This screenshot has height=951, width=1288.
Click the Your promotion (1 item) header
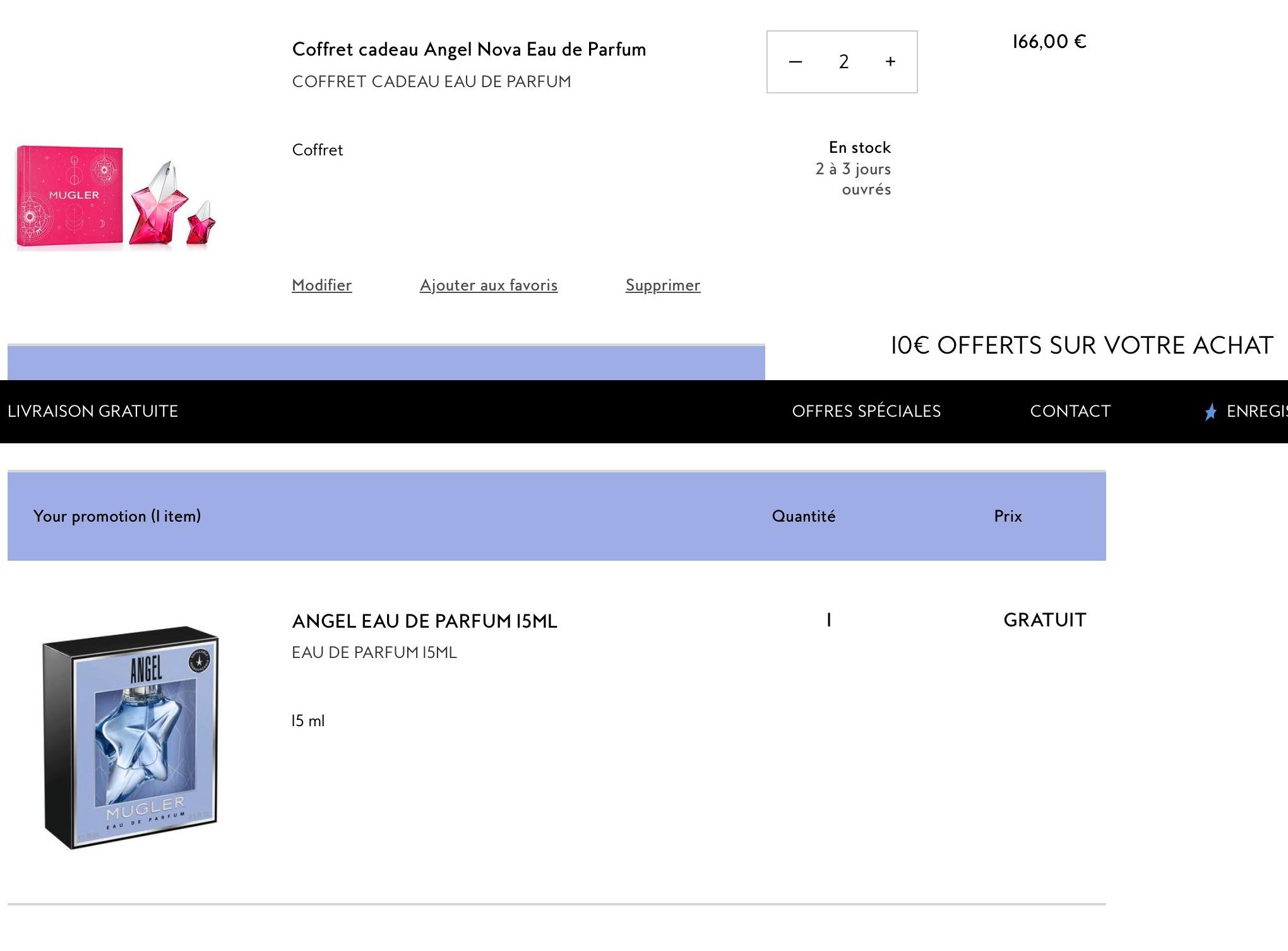tap(117, 517)
